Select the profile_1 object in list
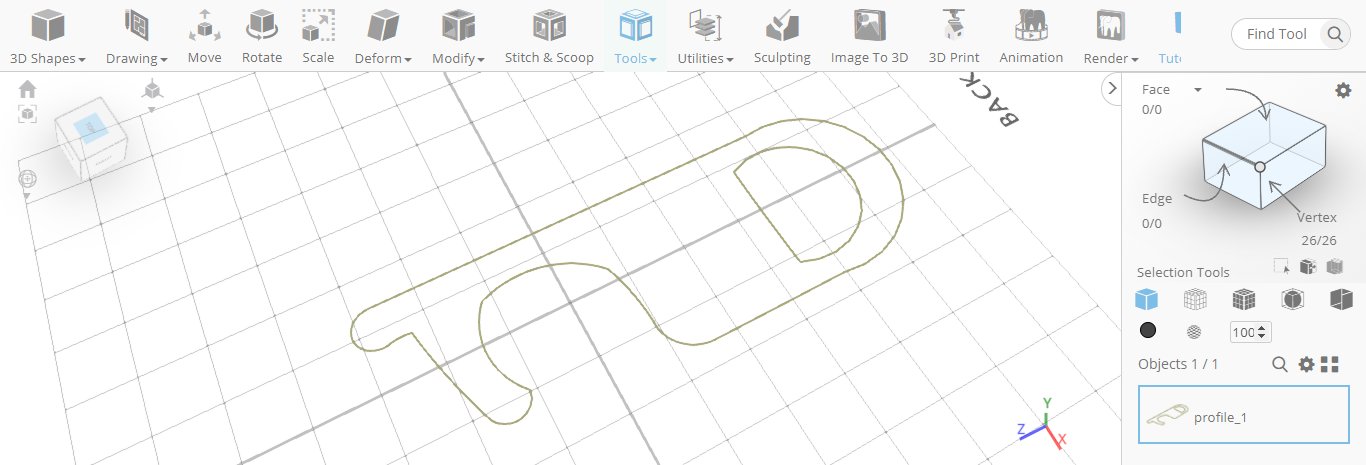The height and width of the screenshot is (465, 1366). 1244,415
